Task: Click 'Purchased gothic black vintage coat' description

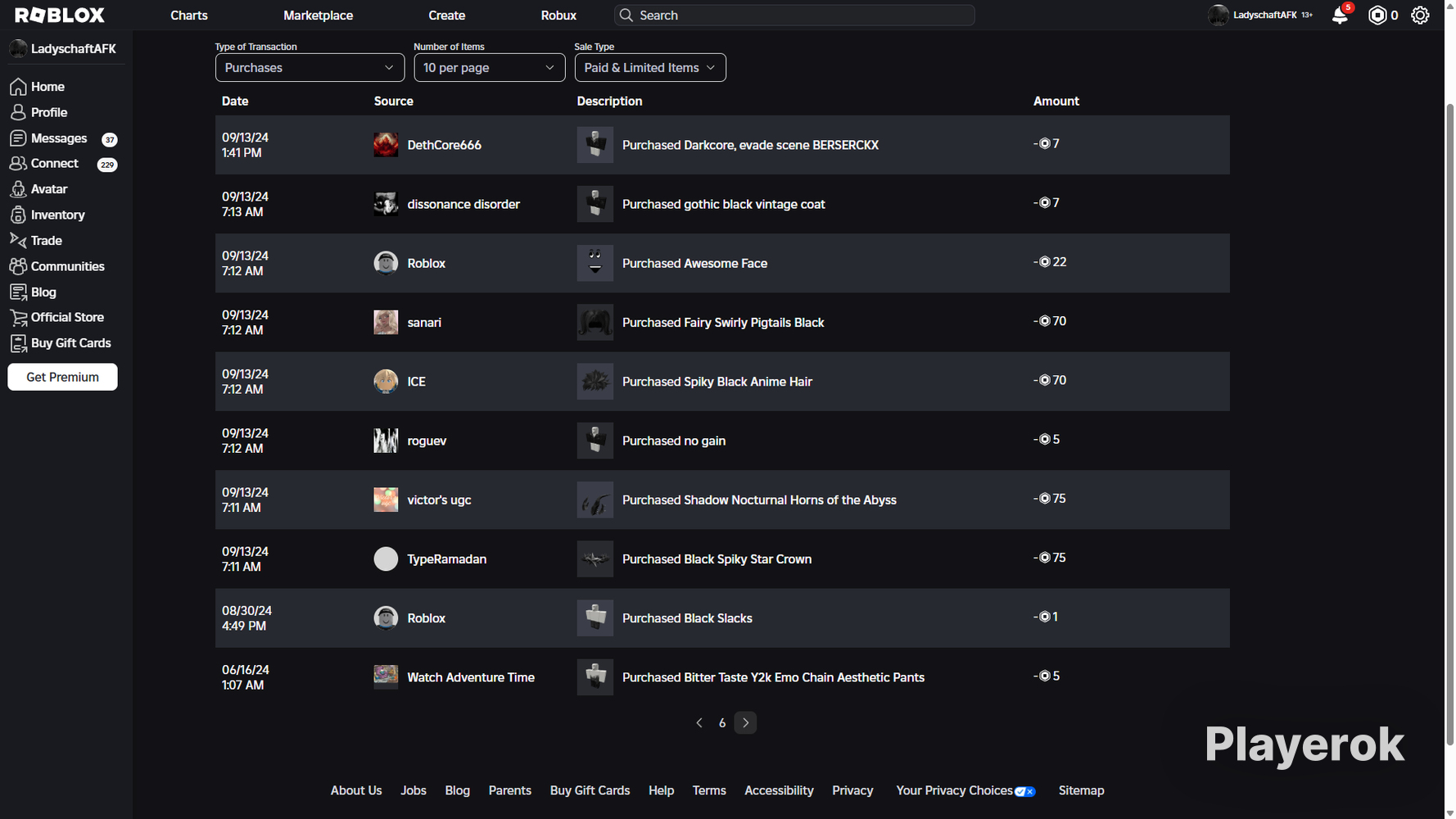Action: (724, 204)
